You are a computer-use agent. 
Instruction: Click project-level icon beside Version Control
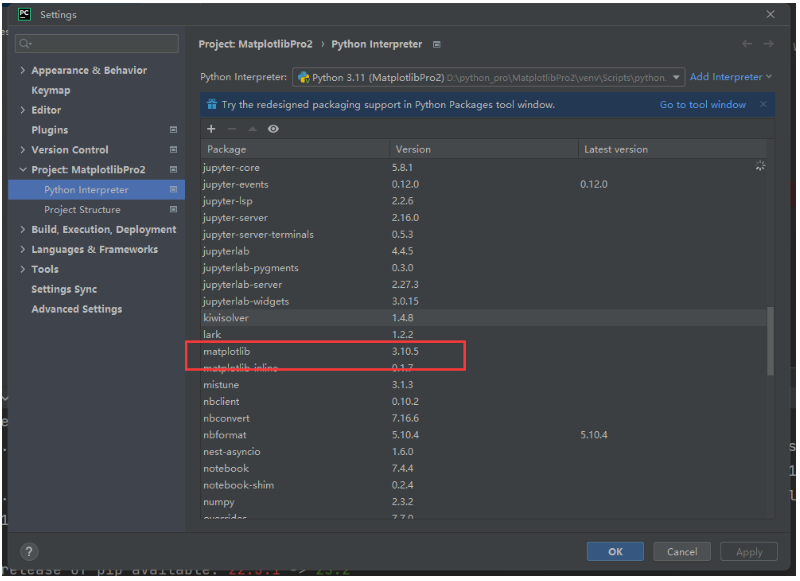[173, 149]
